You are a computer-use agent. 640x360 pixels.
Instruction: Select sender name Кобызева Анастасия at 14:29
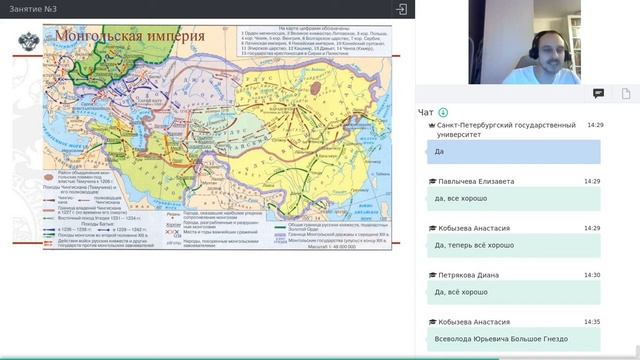tap(474, 228)
